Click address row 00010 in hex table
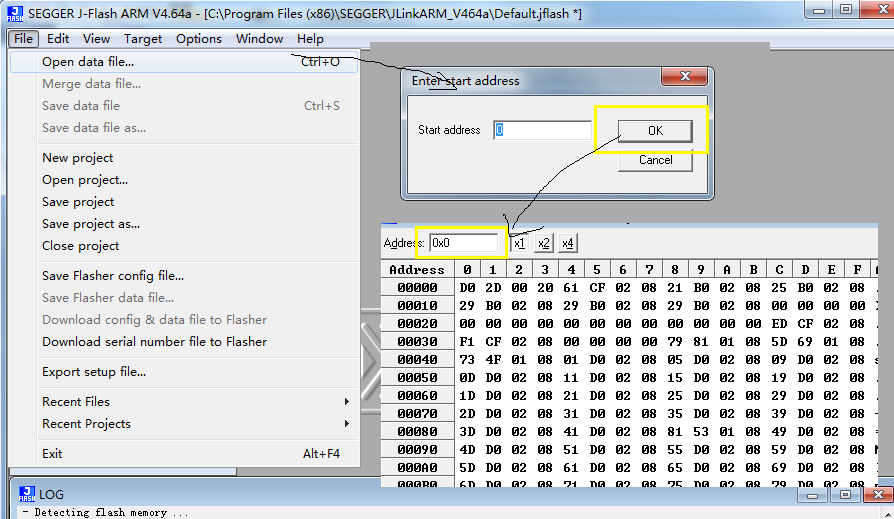Image resolution: width=894 pixels, height=519 pixels. 417,306
